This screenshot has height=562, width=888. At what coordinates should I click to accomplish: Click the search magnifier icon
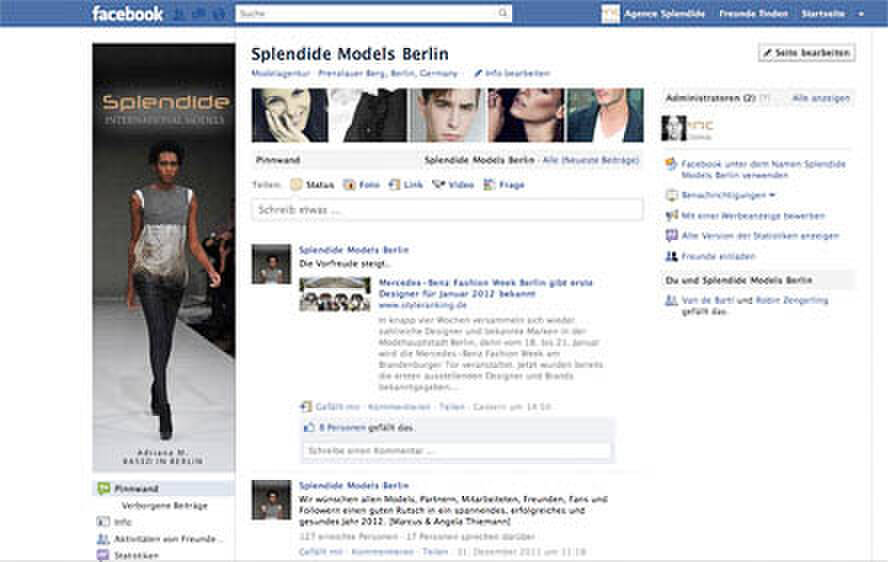503,13
